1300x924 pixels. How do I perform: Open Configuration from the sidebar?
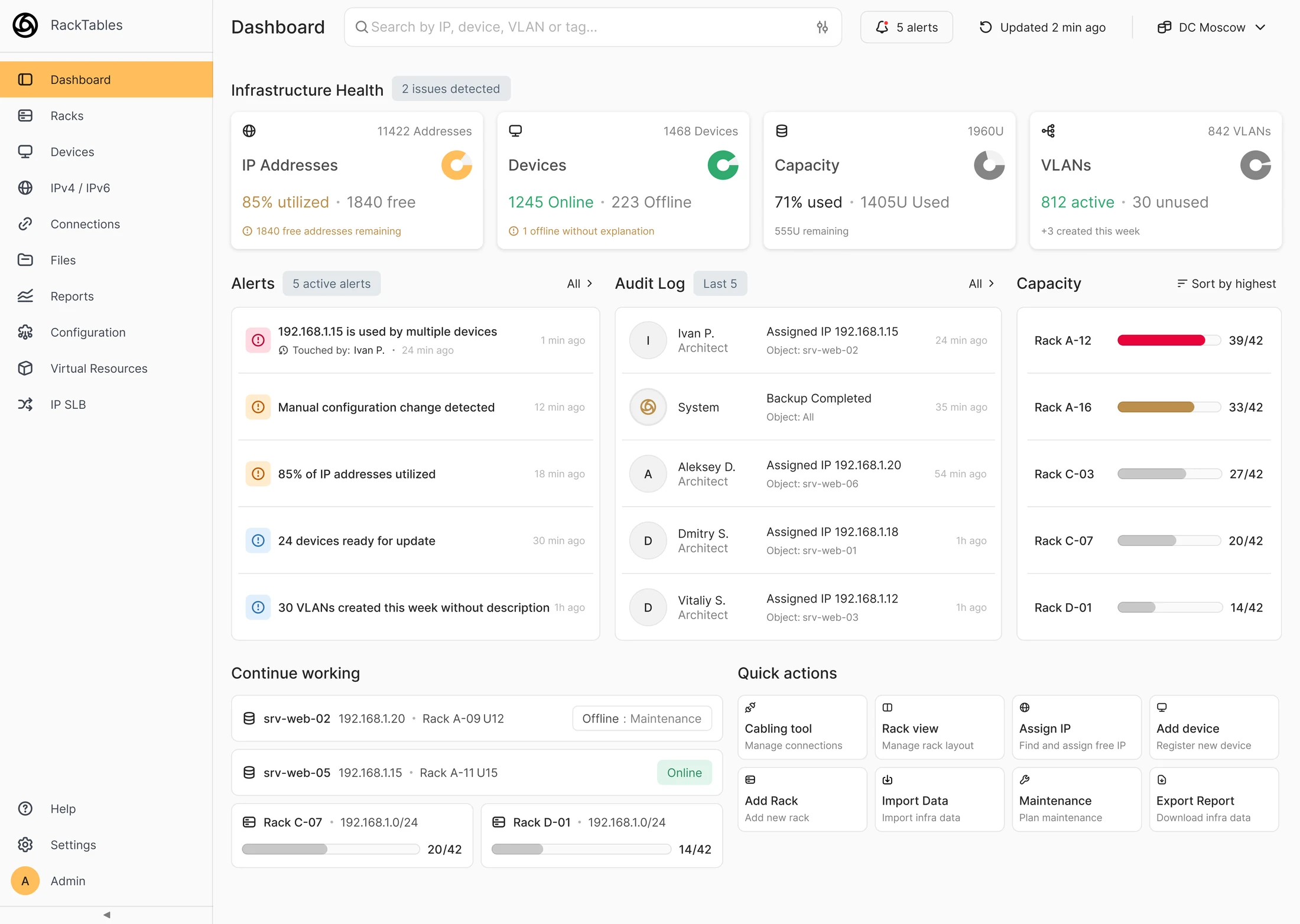tap(106, 331)
